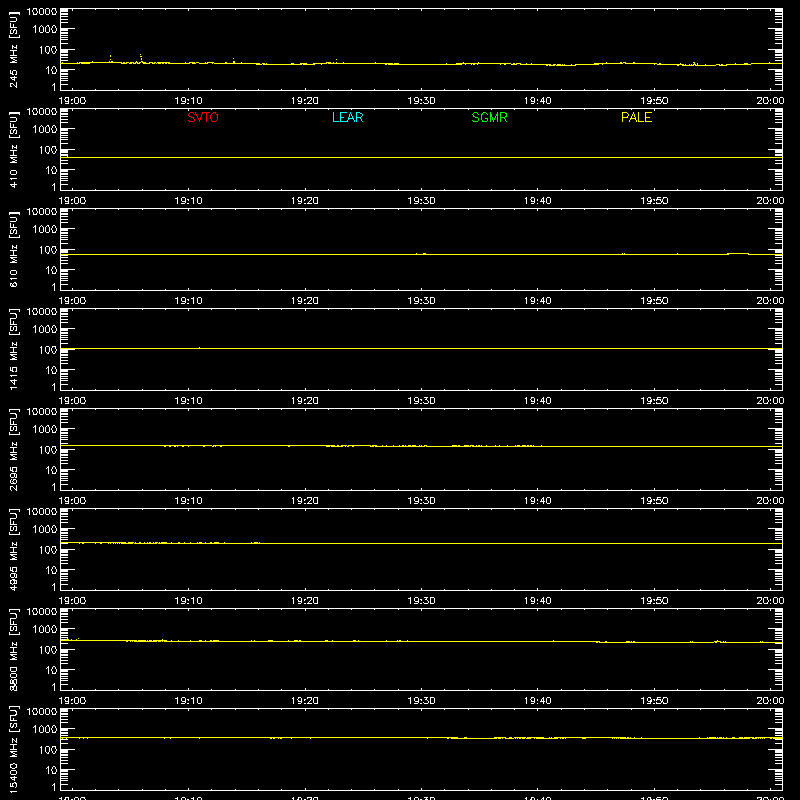Click the 8800 MHz [SFU] axis title
Viewport: 800px width, 800px height.
(14, 649)
